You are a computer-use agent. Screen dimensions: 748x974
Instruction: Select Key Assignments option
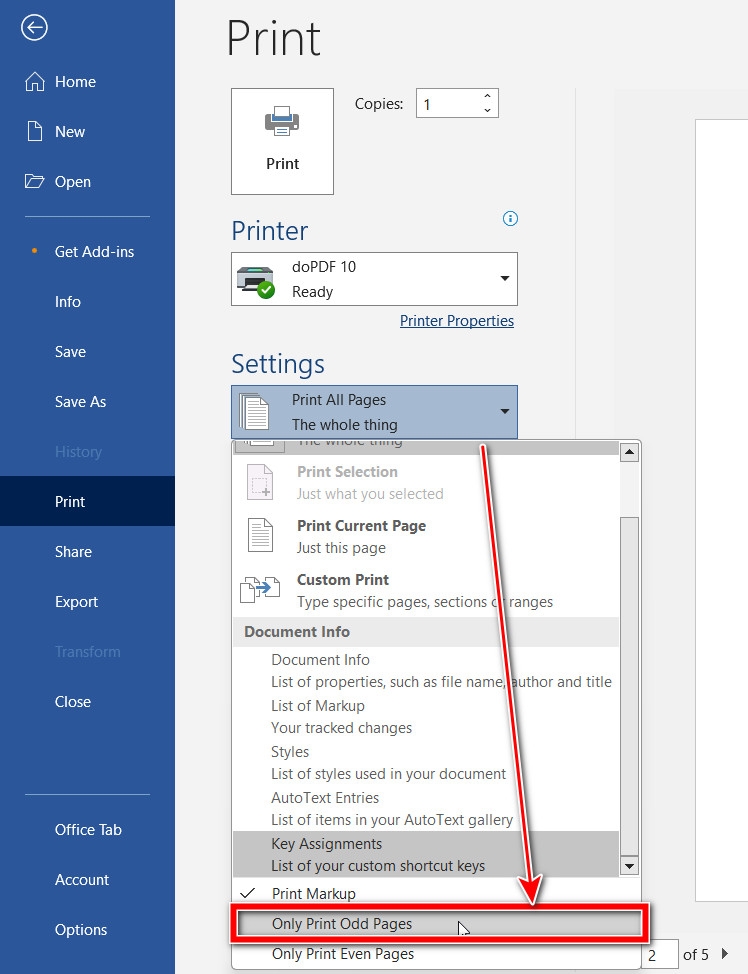[x=426, y=854]
